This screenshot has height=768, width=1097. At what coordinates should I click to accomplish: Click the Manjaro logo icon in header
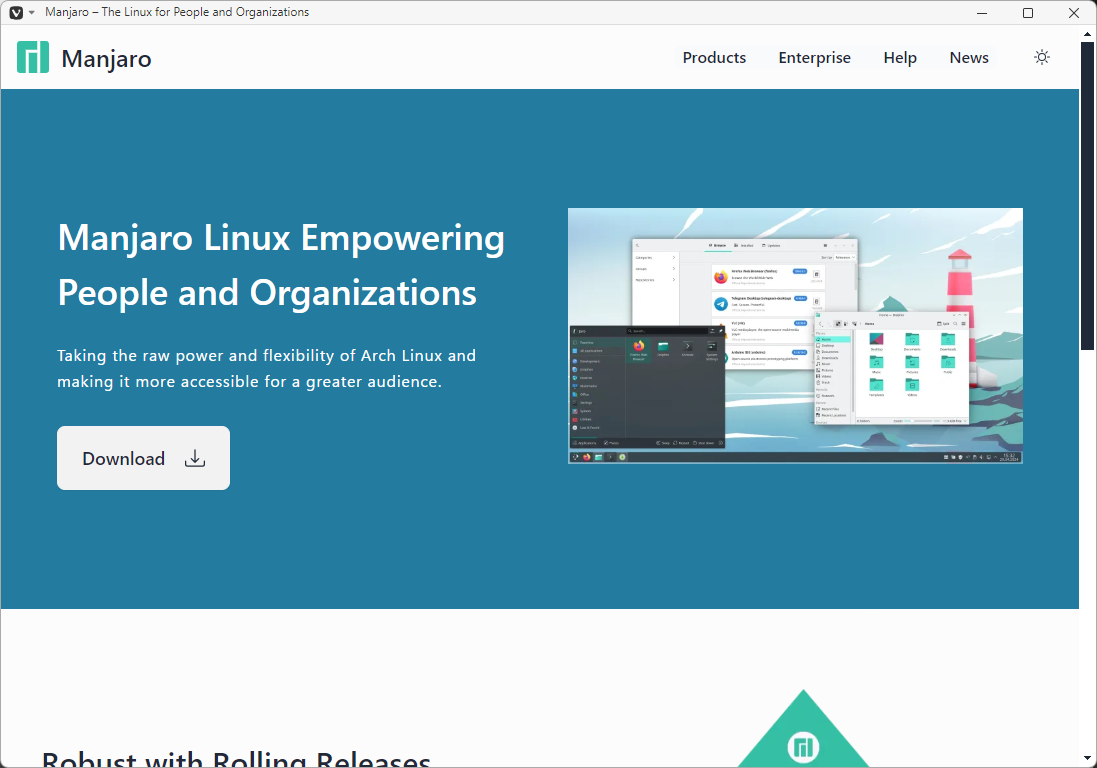33,57
